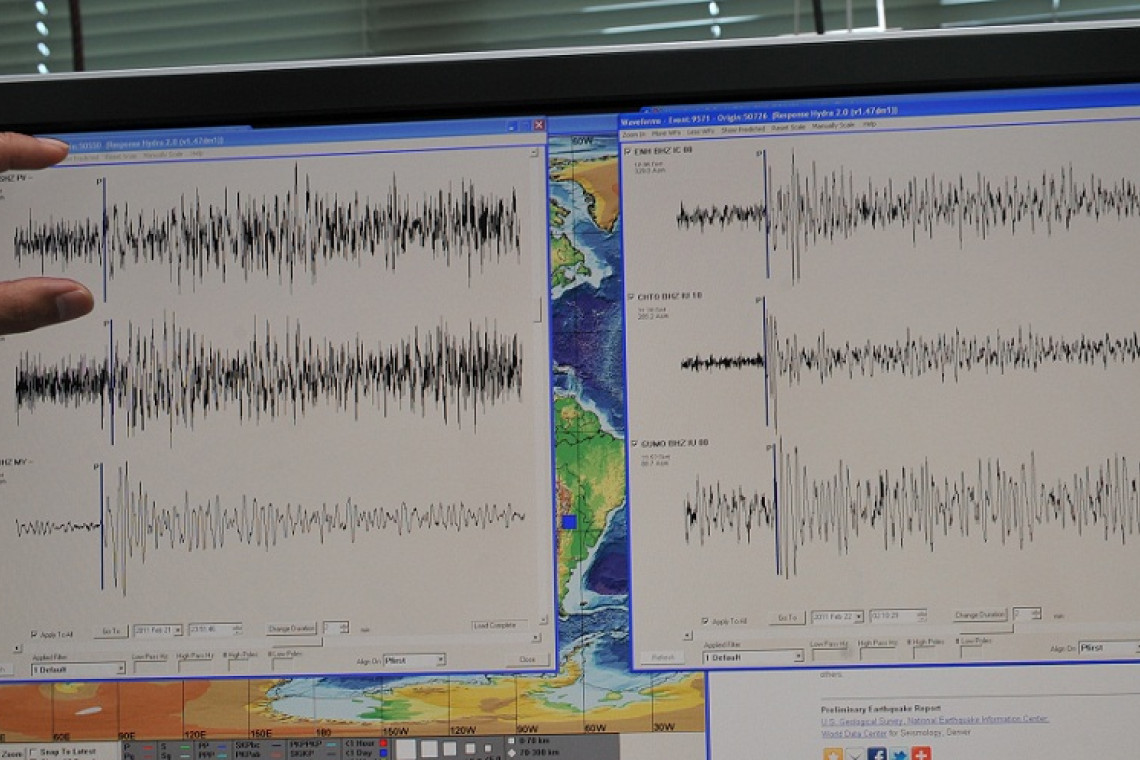Toggle the GUMO BHZ IU station checkbox
The image size is (1140, 760).
point(632,443)
